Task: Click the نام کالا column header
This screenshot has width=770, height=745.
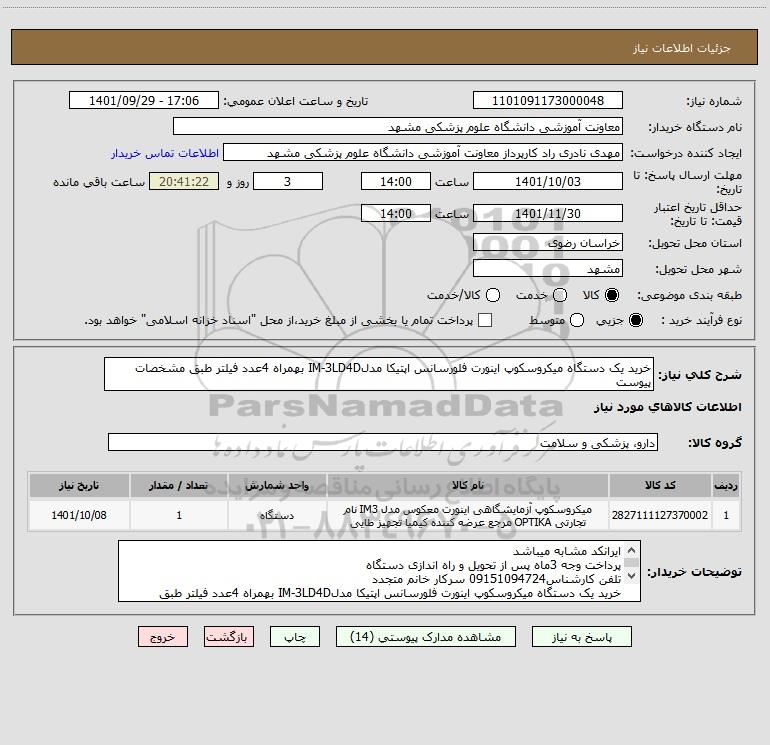Action: click(x=468, y=485)
